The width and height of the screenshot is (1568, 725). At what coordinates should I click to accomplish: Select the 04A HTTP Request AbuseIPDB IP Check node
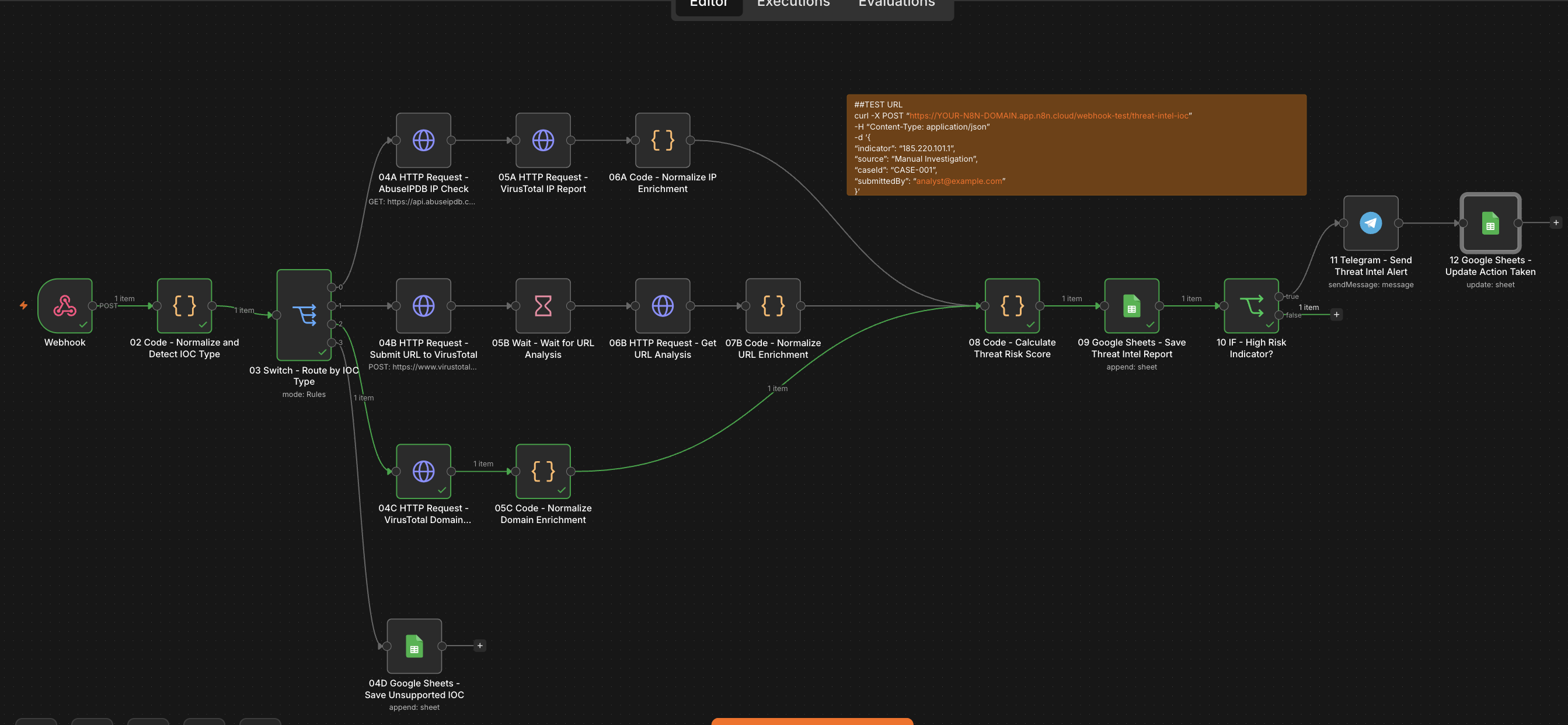click(x=424, y=140)
